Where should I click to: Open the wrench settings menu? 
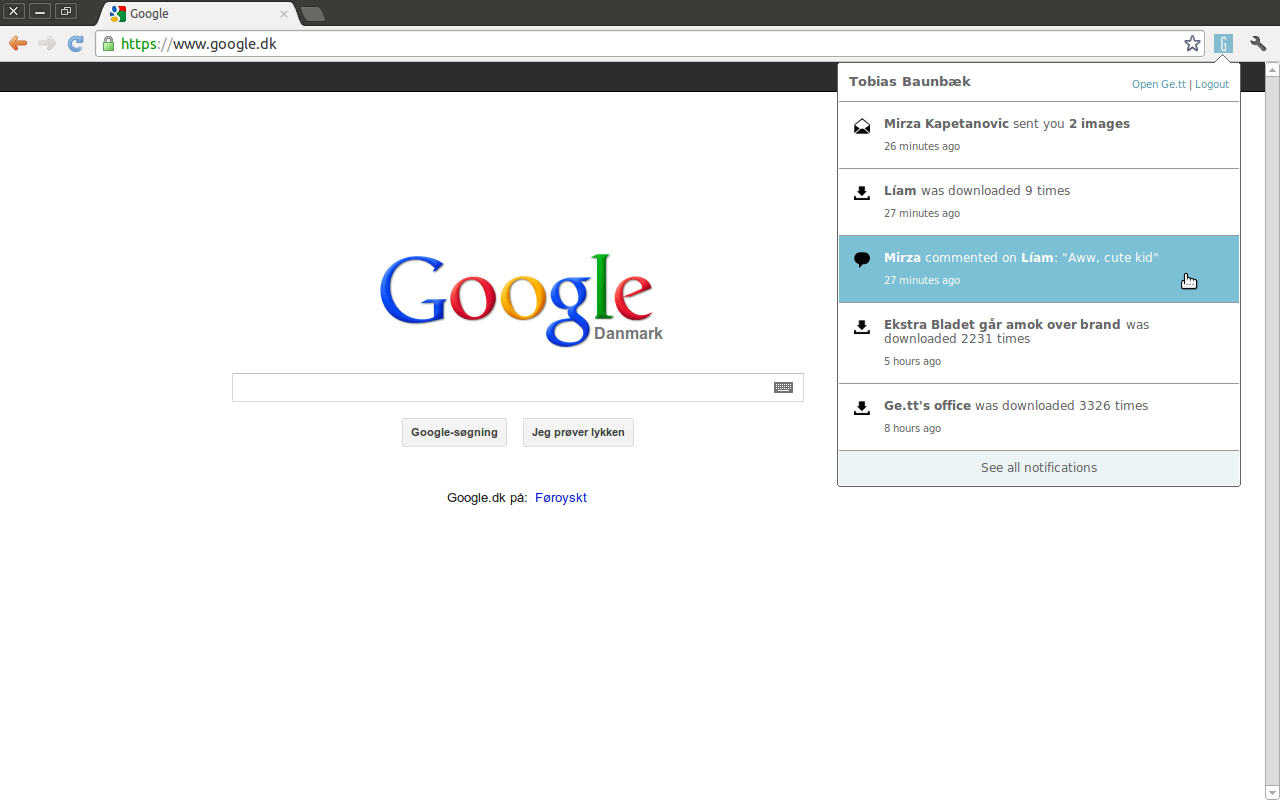(x=1258, y=43)
